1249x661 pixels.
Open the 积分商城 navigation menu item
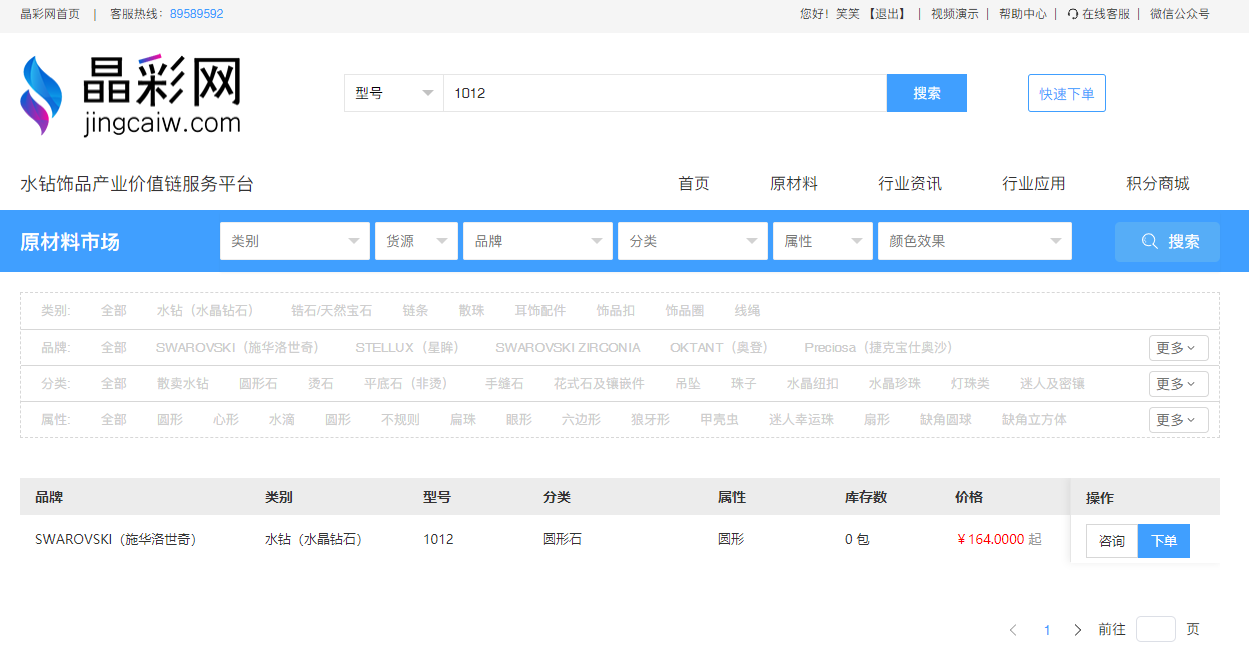(1157, 184)
